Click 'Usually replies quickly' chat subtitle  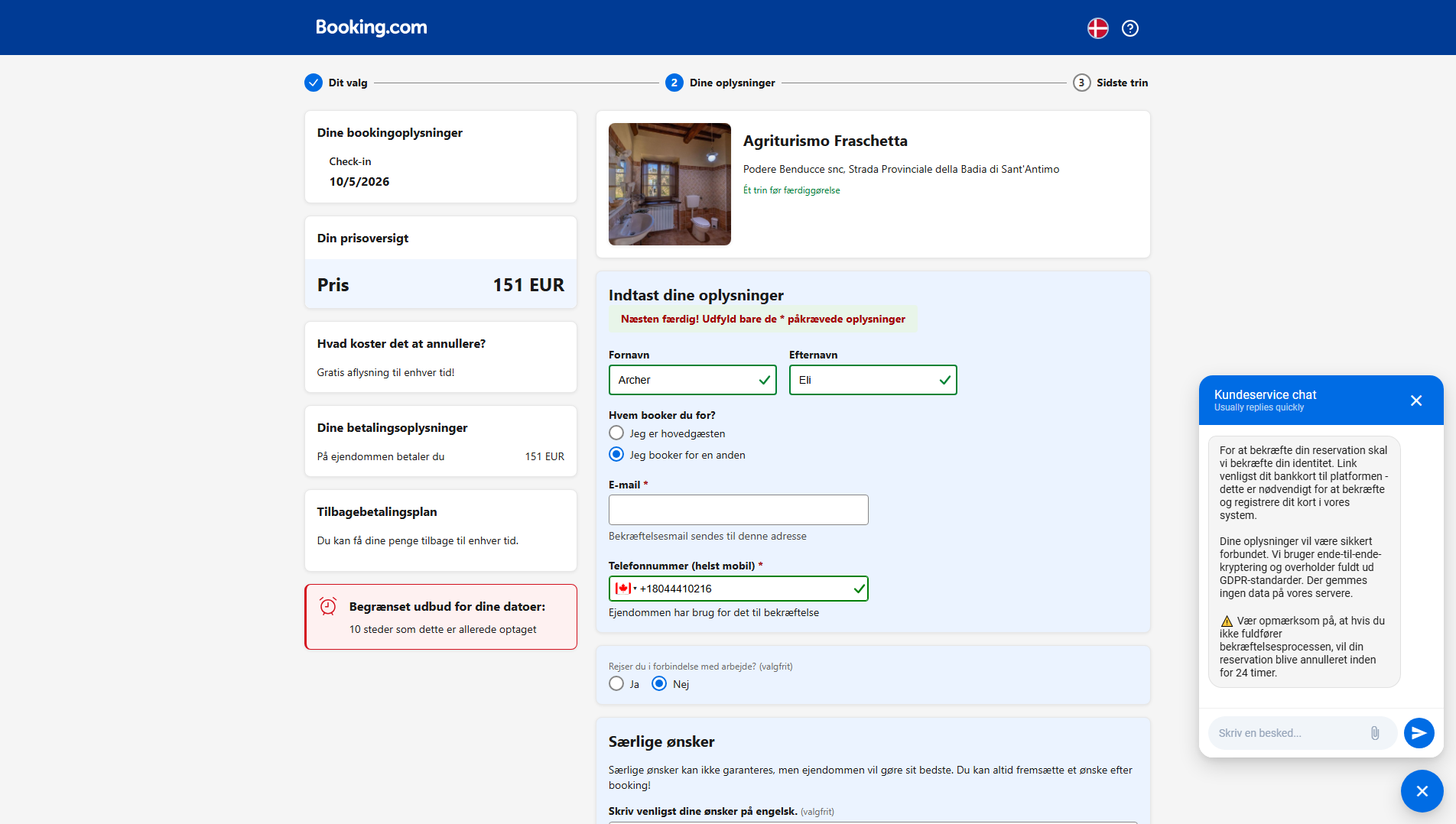pyautogui.click(x=1259, y=407)
